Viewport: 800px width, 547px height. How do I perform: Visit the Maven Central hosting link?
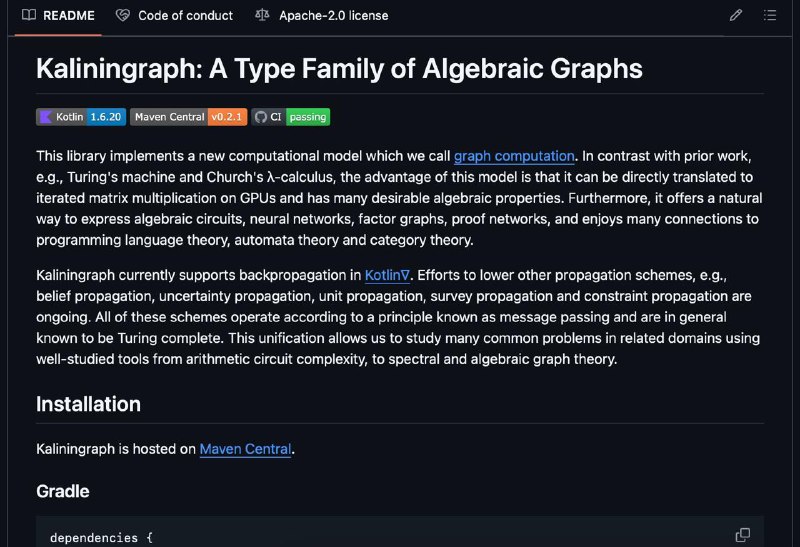pos(245,449)
